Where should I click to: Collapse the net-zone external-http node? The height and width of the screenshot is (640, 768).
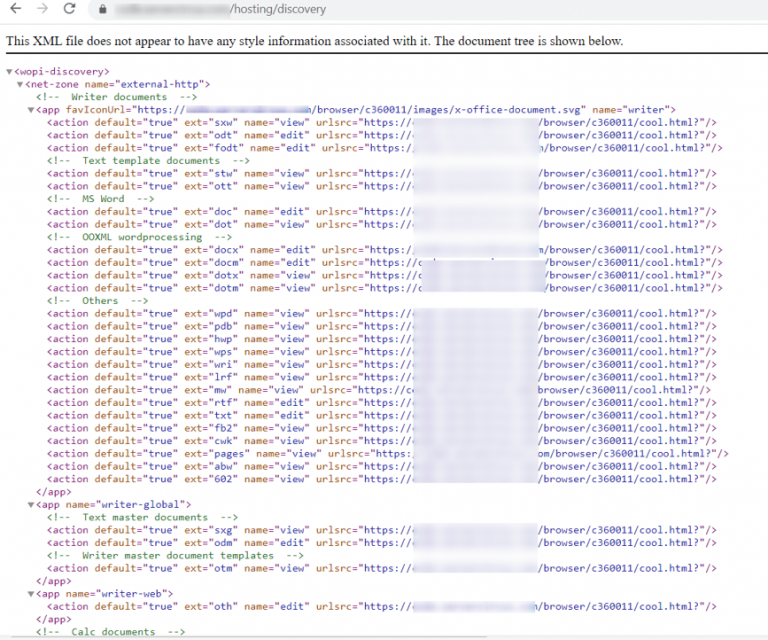pos(20,85)
